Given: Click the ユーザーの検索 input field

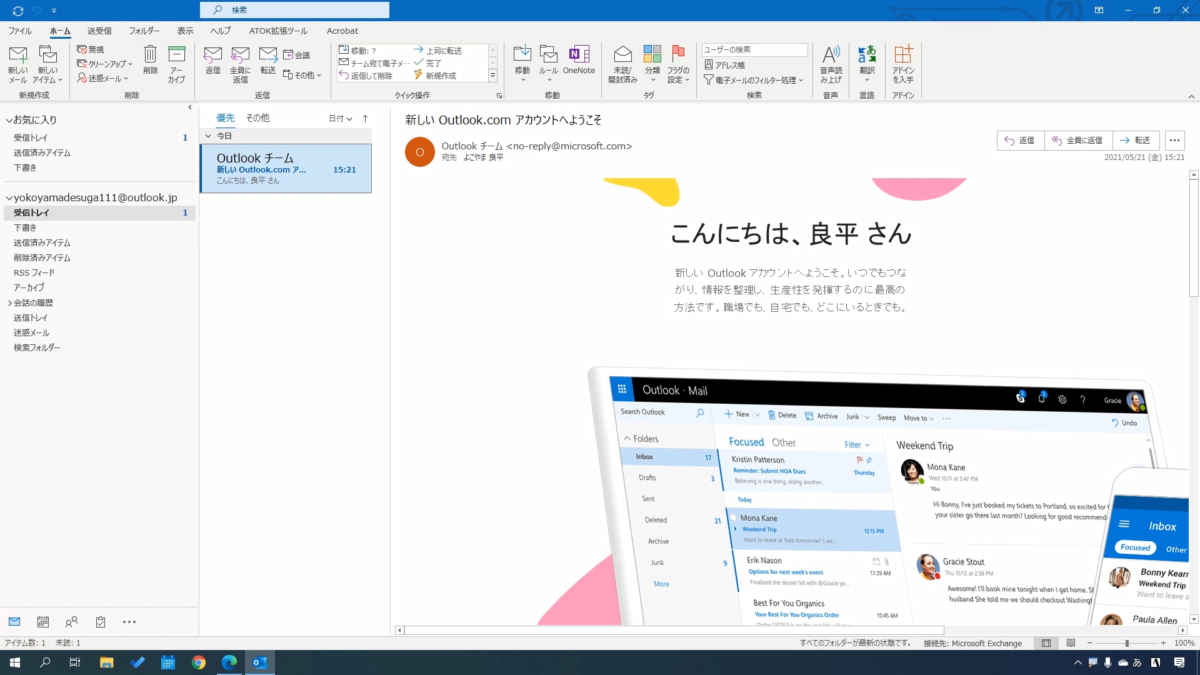Looking at the screenshot, I should pos(755,50).
